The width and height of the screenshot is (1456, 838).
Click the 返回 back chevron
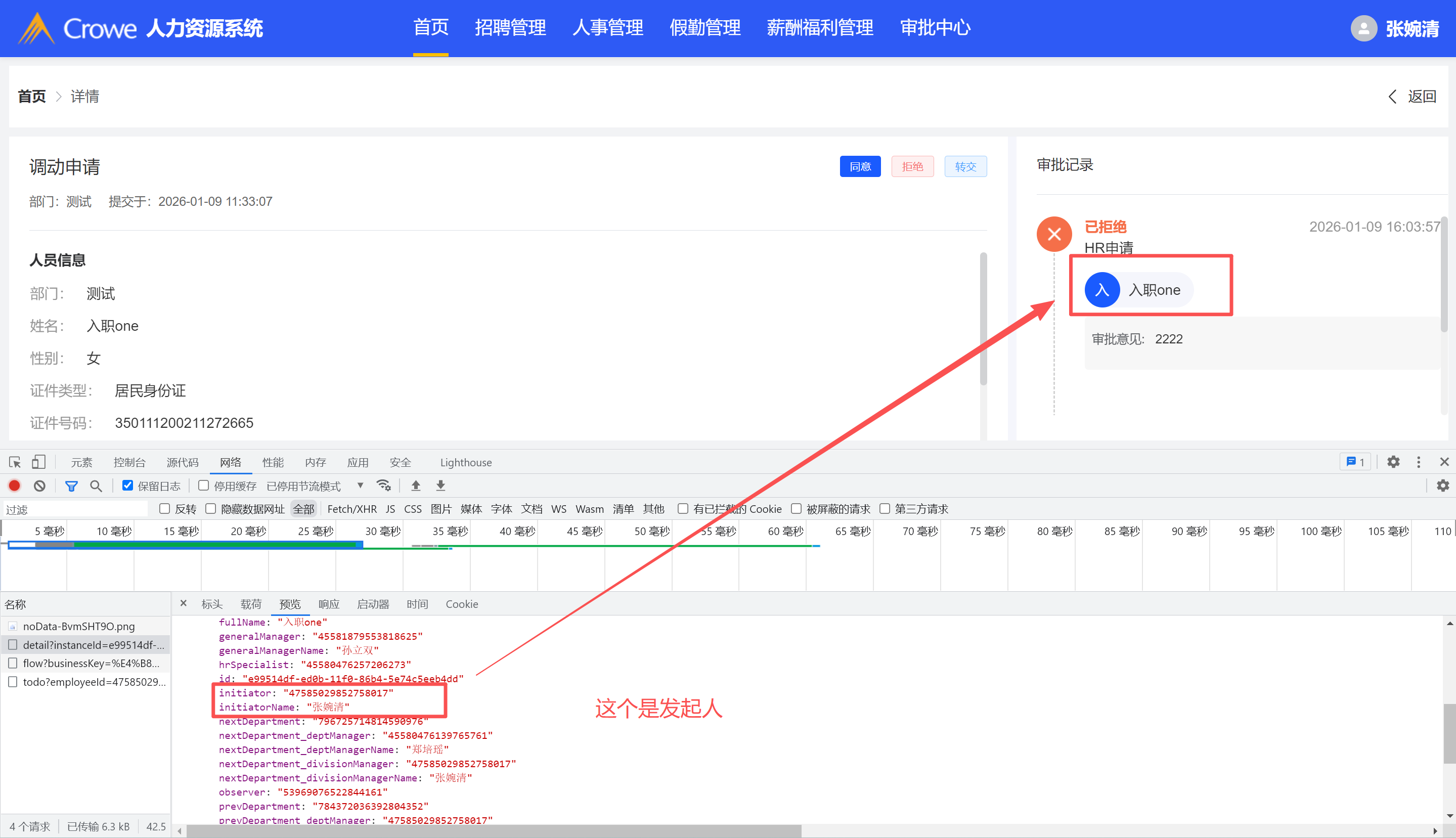(x=1393, y=96)
